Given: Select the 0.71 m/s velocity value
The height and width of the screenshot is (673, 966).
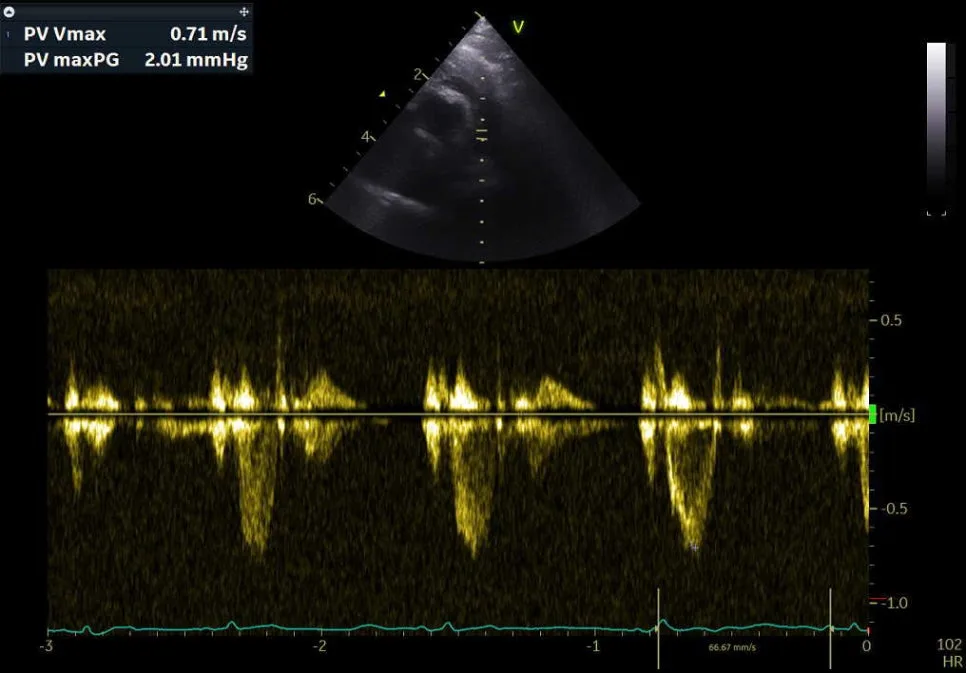Looking at the screenshot, I should (x=208, y=34).
